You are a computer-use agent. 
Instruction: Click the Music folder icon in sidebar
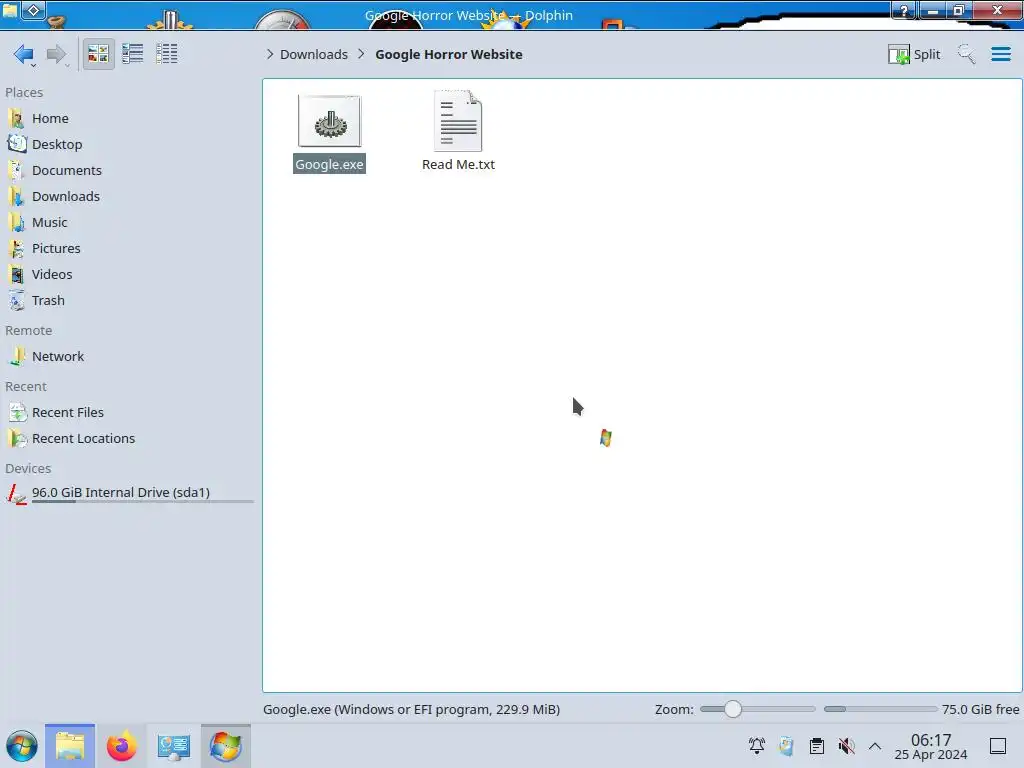tap(16, 223)
